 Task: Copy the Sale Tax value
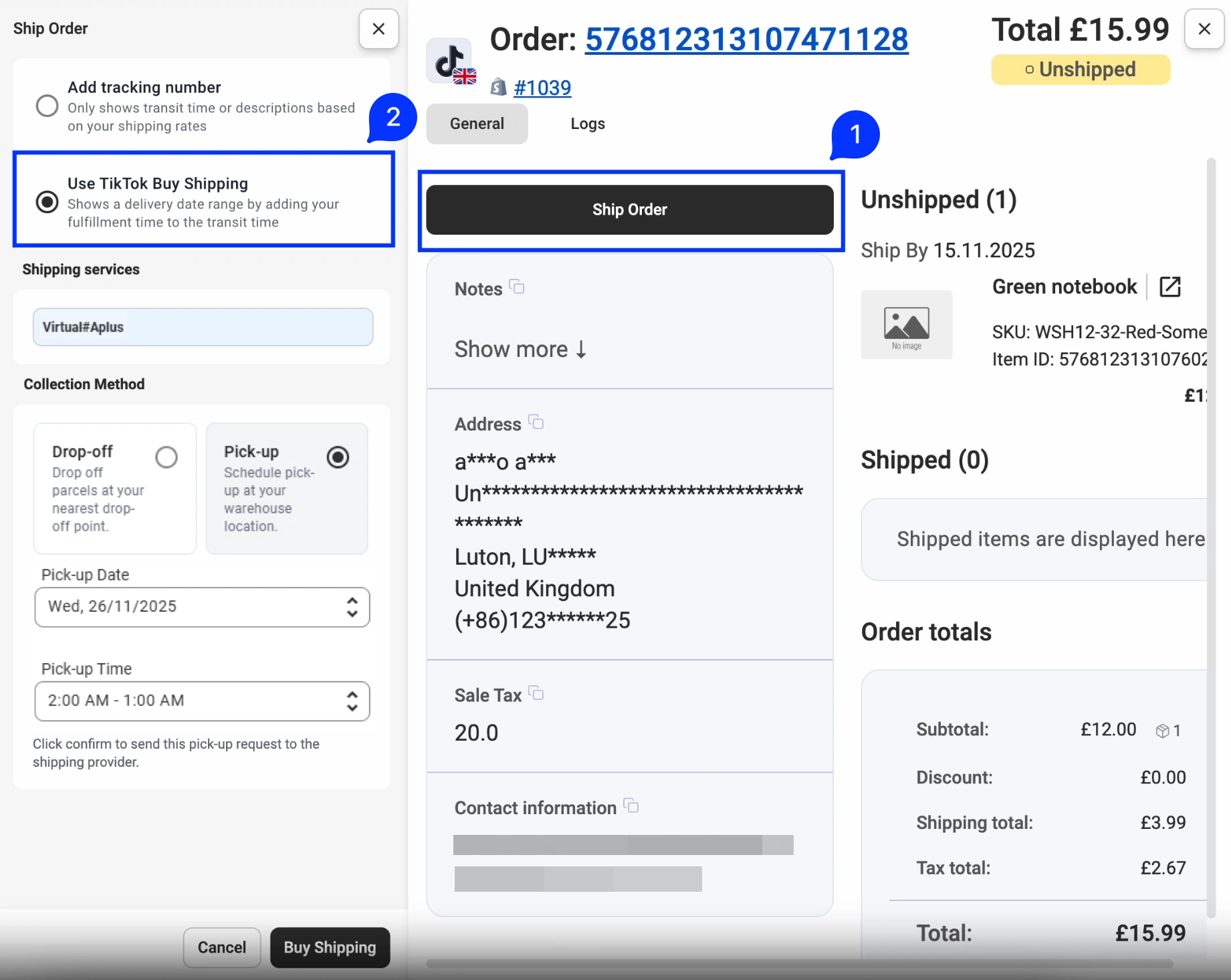pos(536,694)
